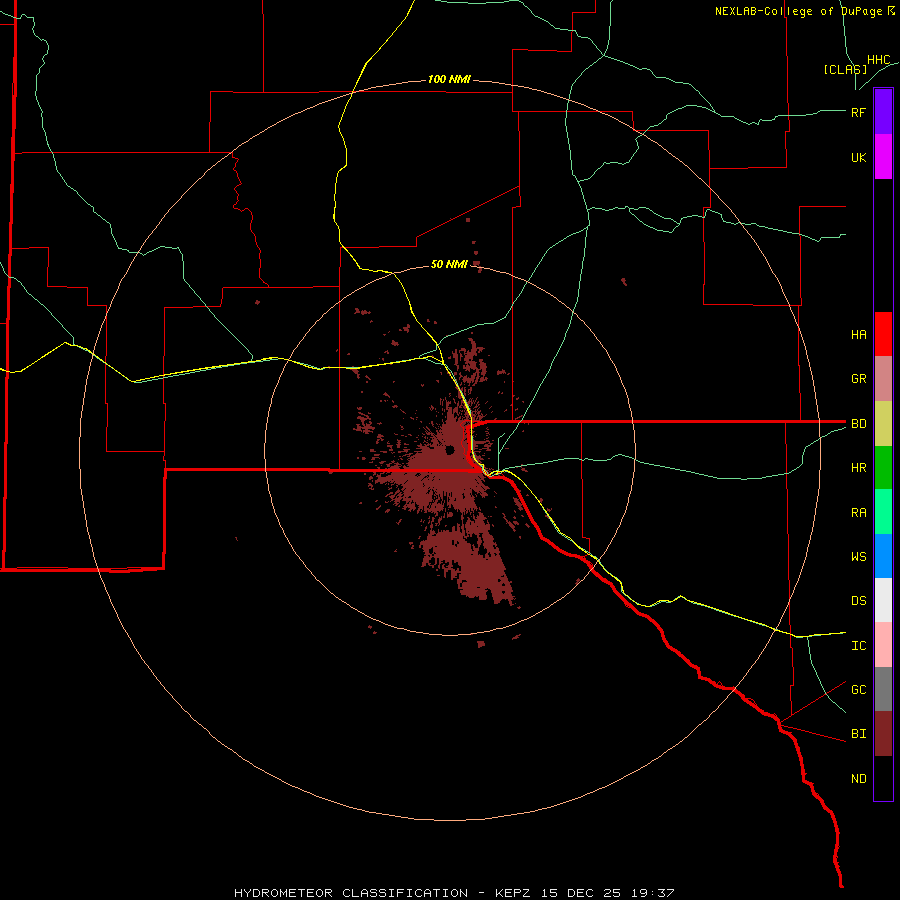Click the BI legend label

click(x=858, y=734)
